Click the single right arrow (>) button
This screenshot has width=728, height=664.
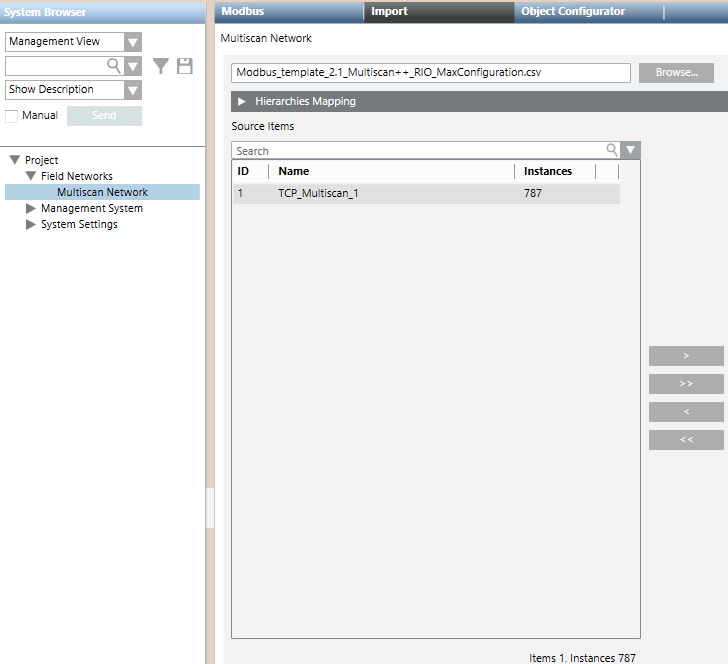point(686,356)
